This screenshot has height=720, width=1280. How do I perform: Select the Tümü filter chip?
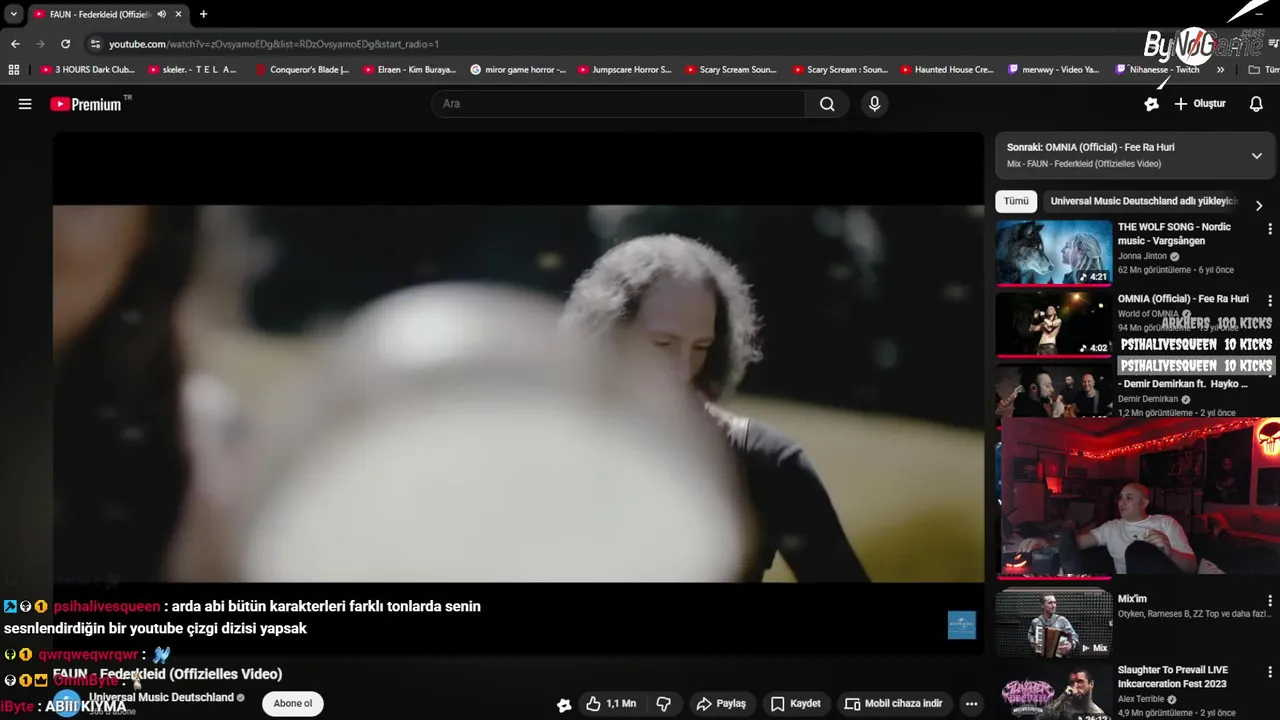[x=1016, y=201]
